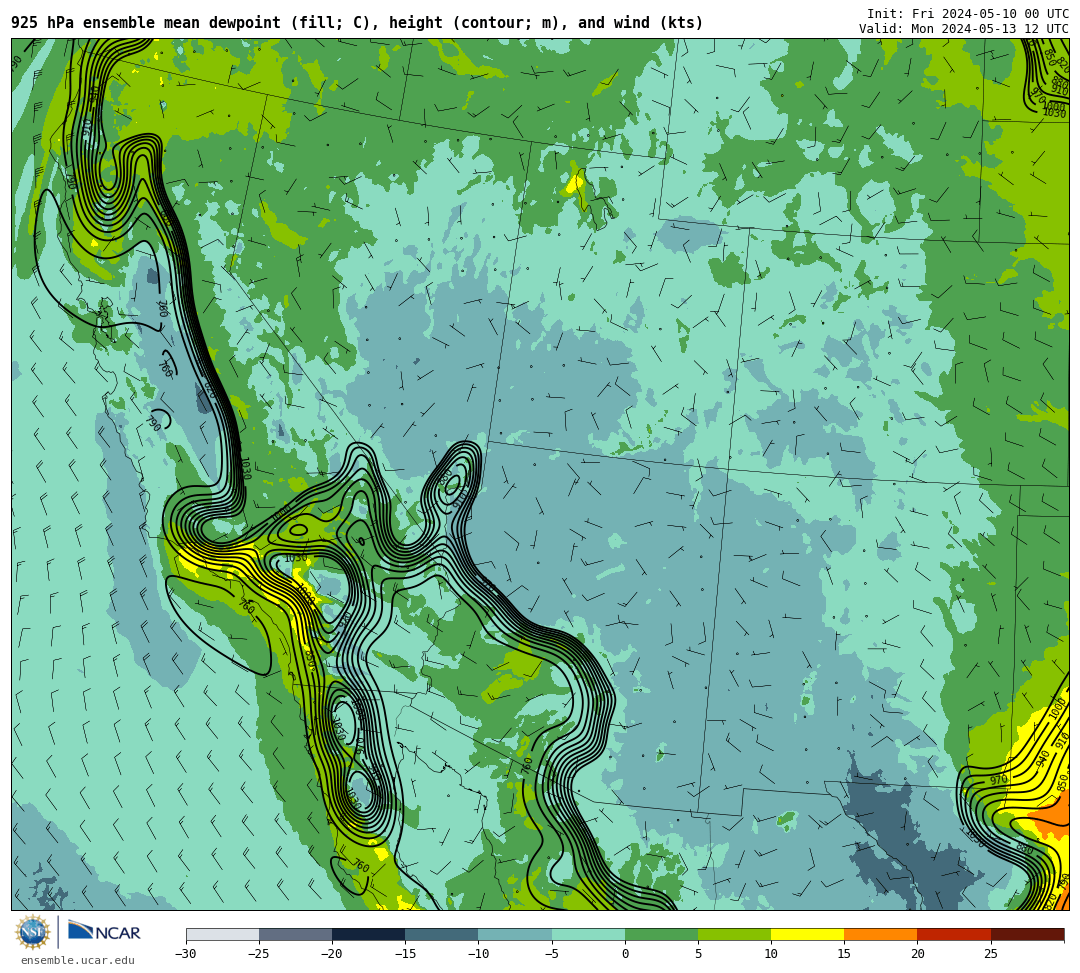Click the colorbar label '-20'
Viewport: 1080px width, 973px height.
pyautogui.click(x=332, y=954)
